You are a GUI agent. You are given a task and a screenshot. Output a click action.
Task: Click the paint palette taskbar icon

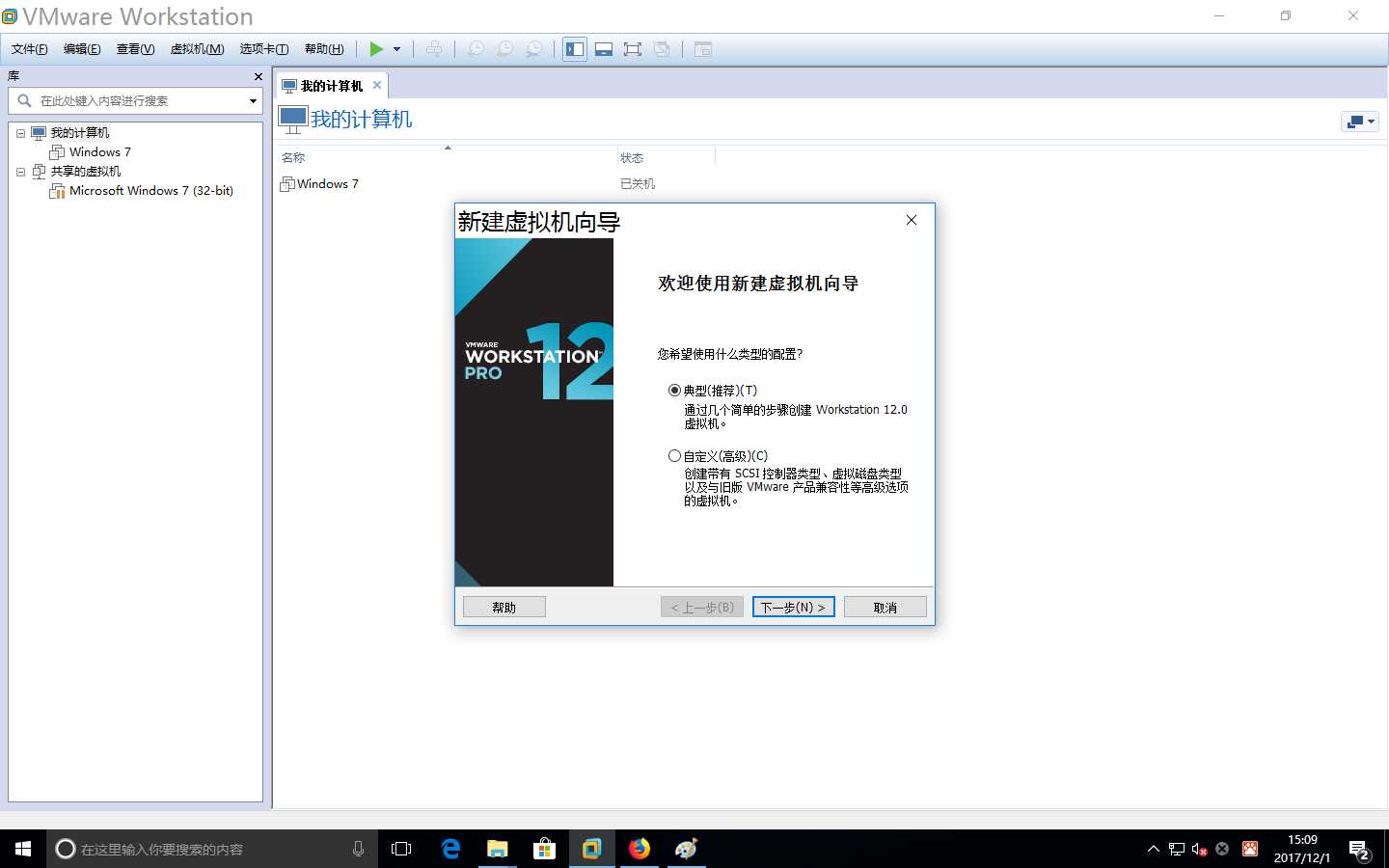(x=686, y=849)
